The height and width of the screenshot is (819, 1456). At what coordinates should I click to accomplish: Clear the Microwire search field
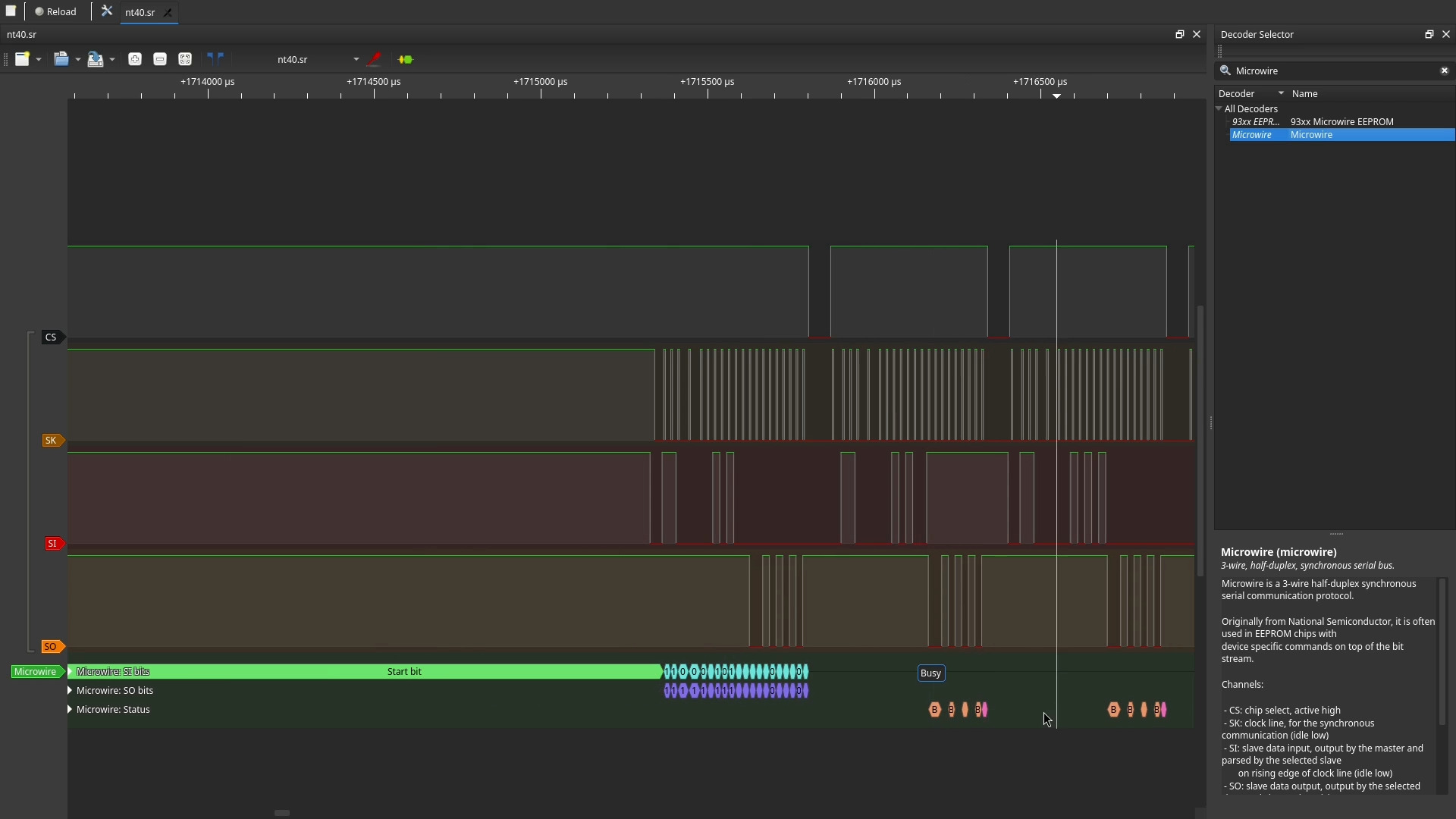coord(1444,71)
